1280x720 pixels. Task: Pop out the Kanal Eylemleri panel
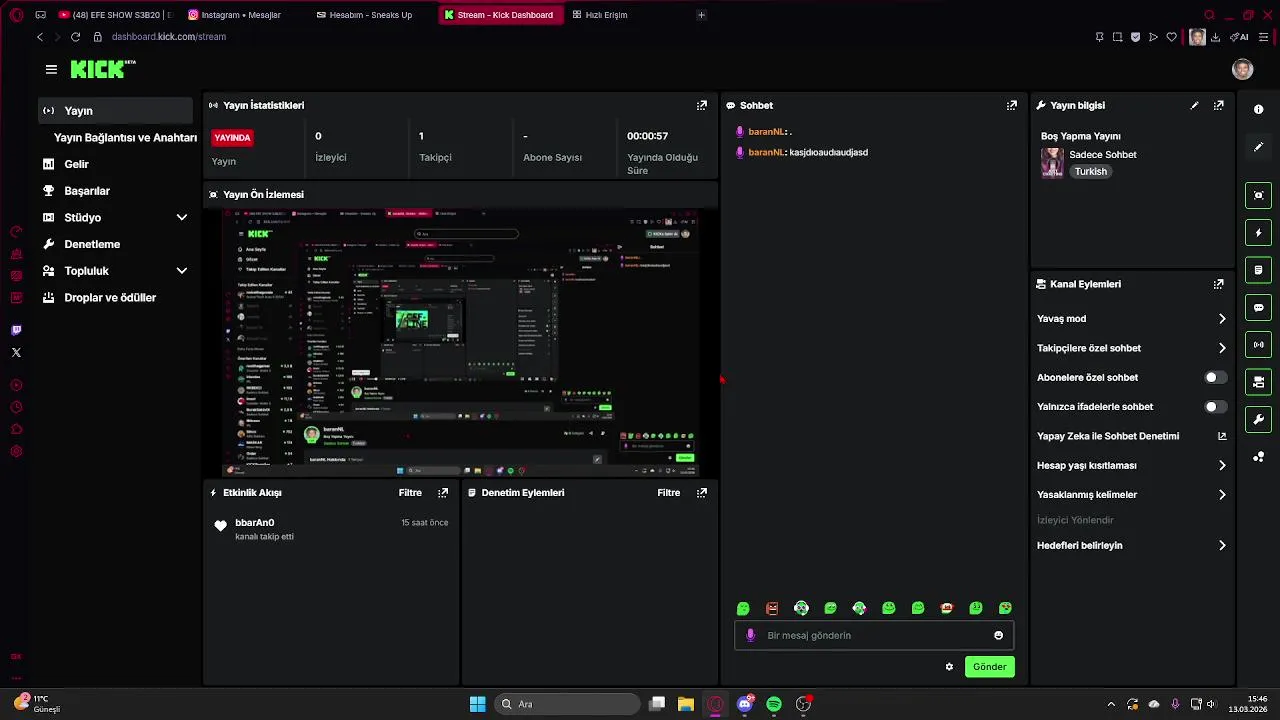[x=1219, y=284]
